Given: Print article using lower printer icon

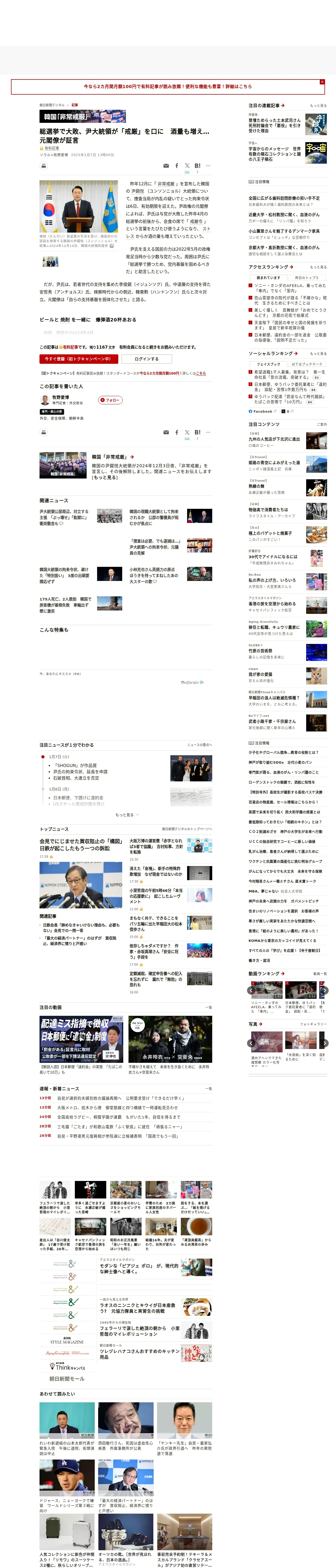Looking at the screenshot, I should tap(44, 433).
